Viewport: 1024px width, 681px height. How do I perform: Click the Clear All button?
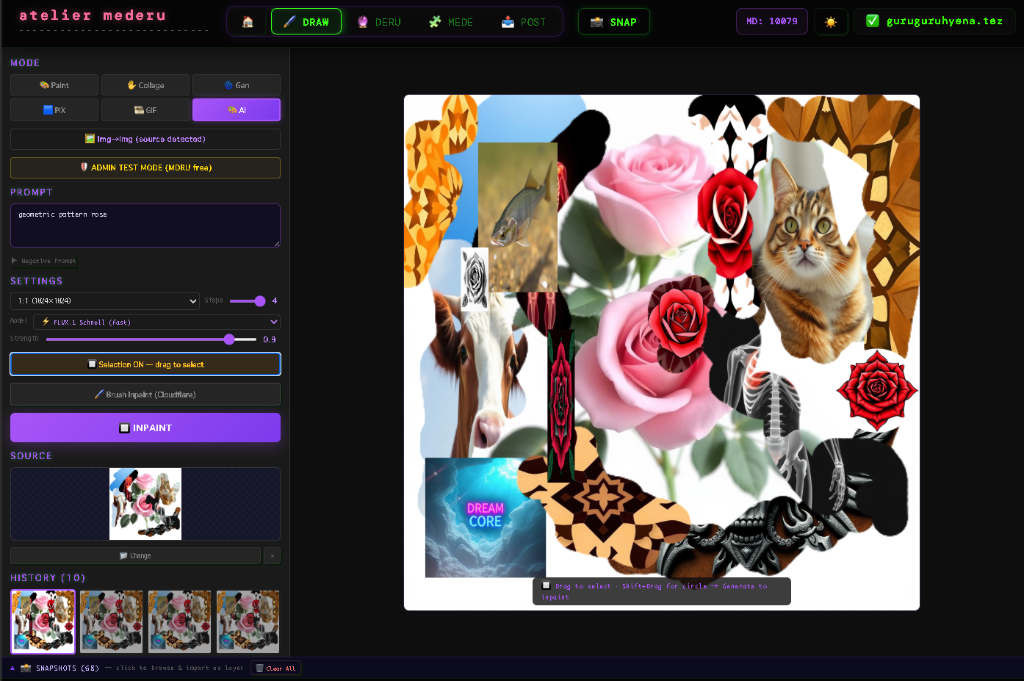275,668
